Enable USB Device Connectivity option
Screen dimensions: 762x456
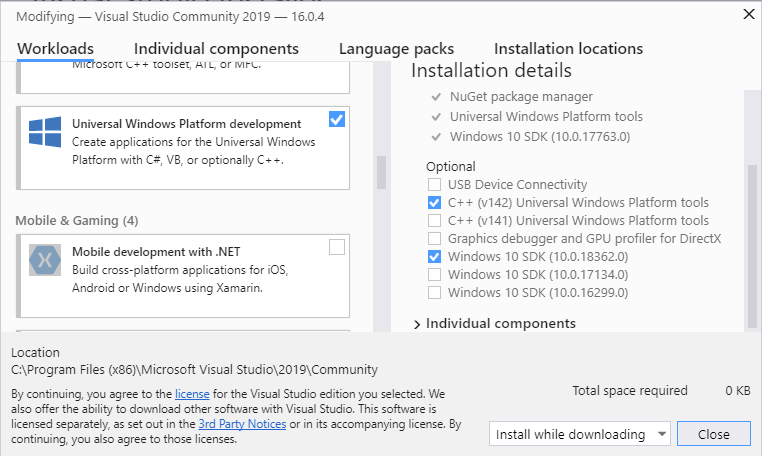tap(434, 185)
